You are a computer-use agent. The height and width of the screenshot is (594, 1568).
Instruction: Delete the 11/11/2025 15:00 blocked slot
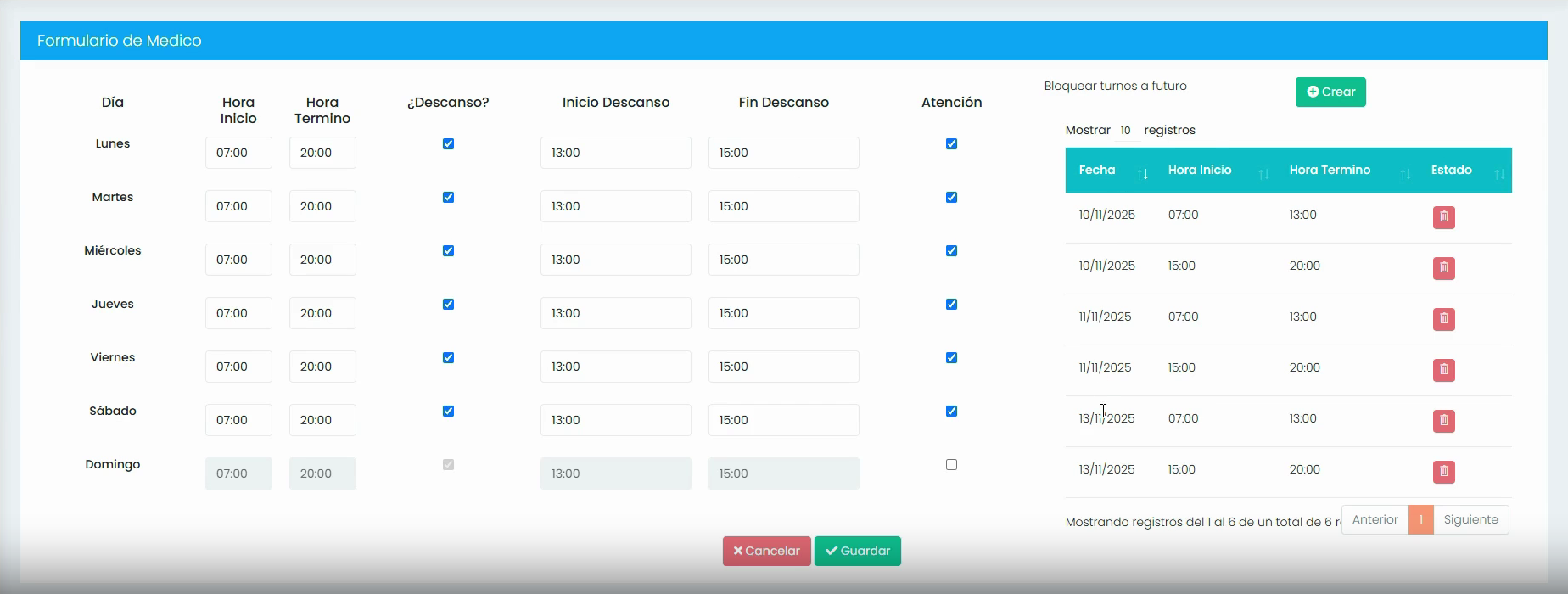tap(1444, 370)
